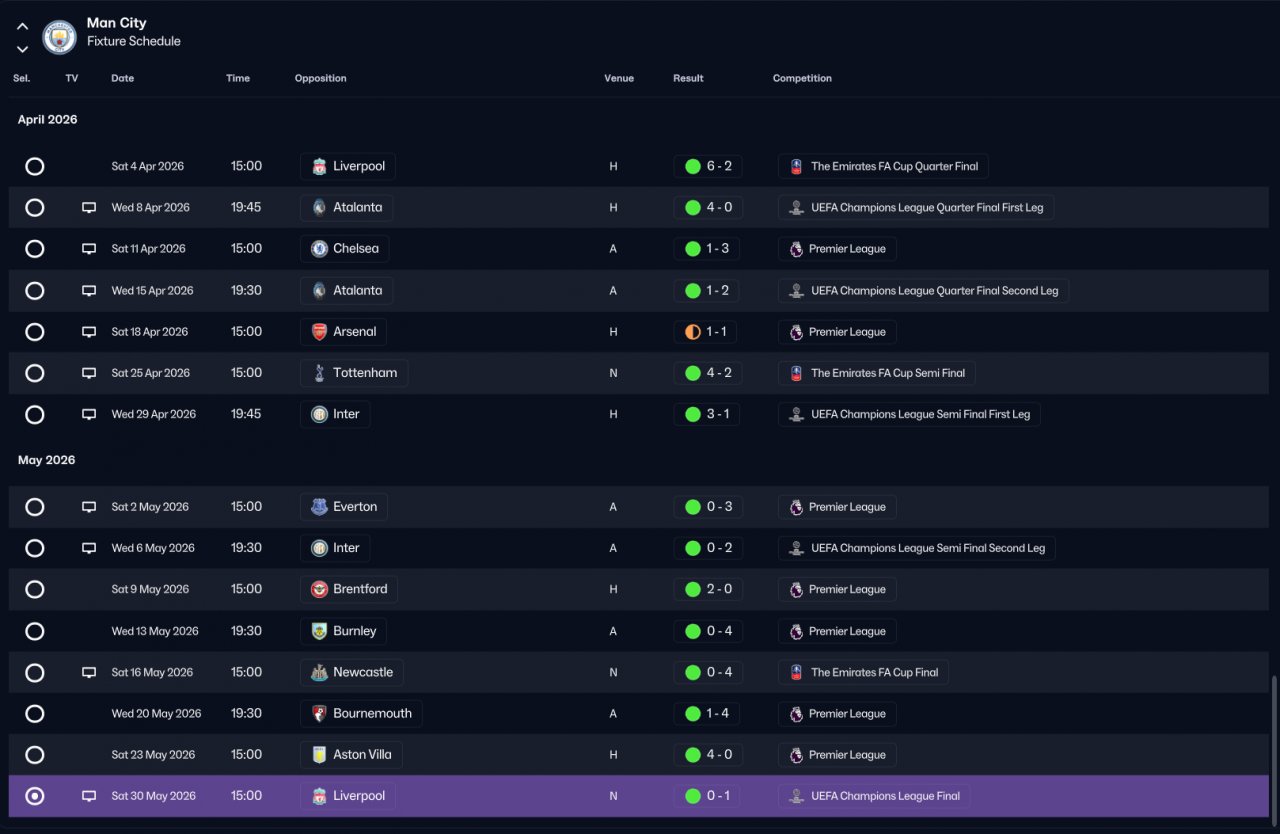The height and width of the screenshot is (834, 1280).
Task: Open the Tottenham opposition button
Action: pos(354,373)
